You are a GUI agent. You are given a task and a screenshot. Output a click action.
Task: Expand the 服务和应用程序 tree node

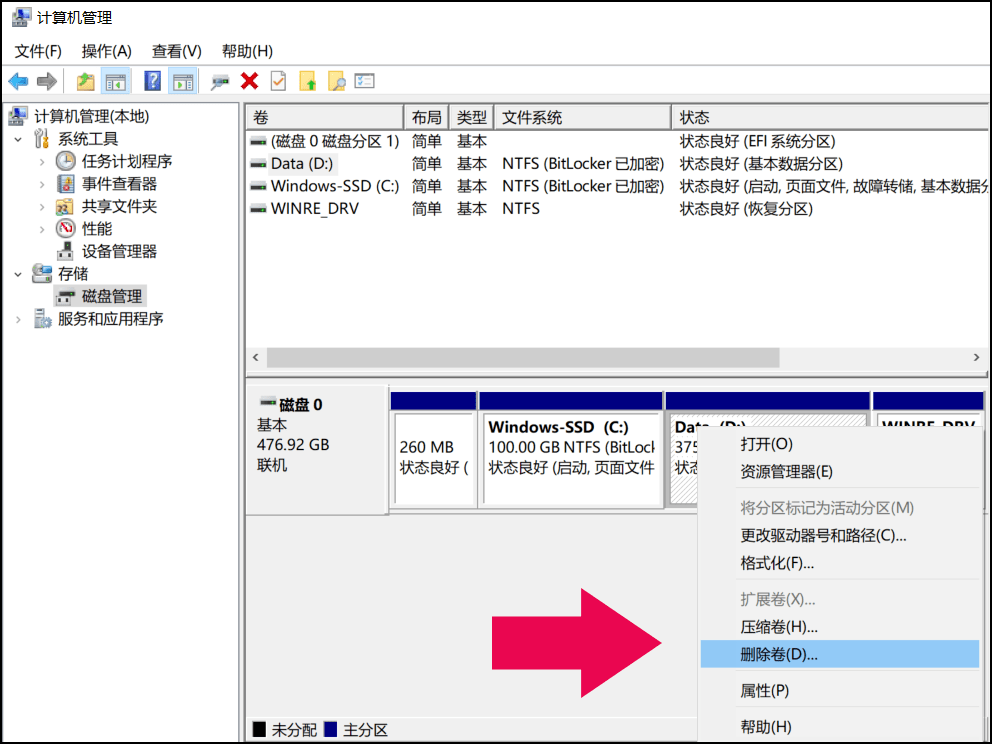[18, 319]
